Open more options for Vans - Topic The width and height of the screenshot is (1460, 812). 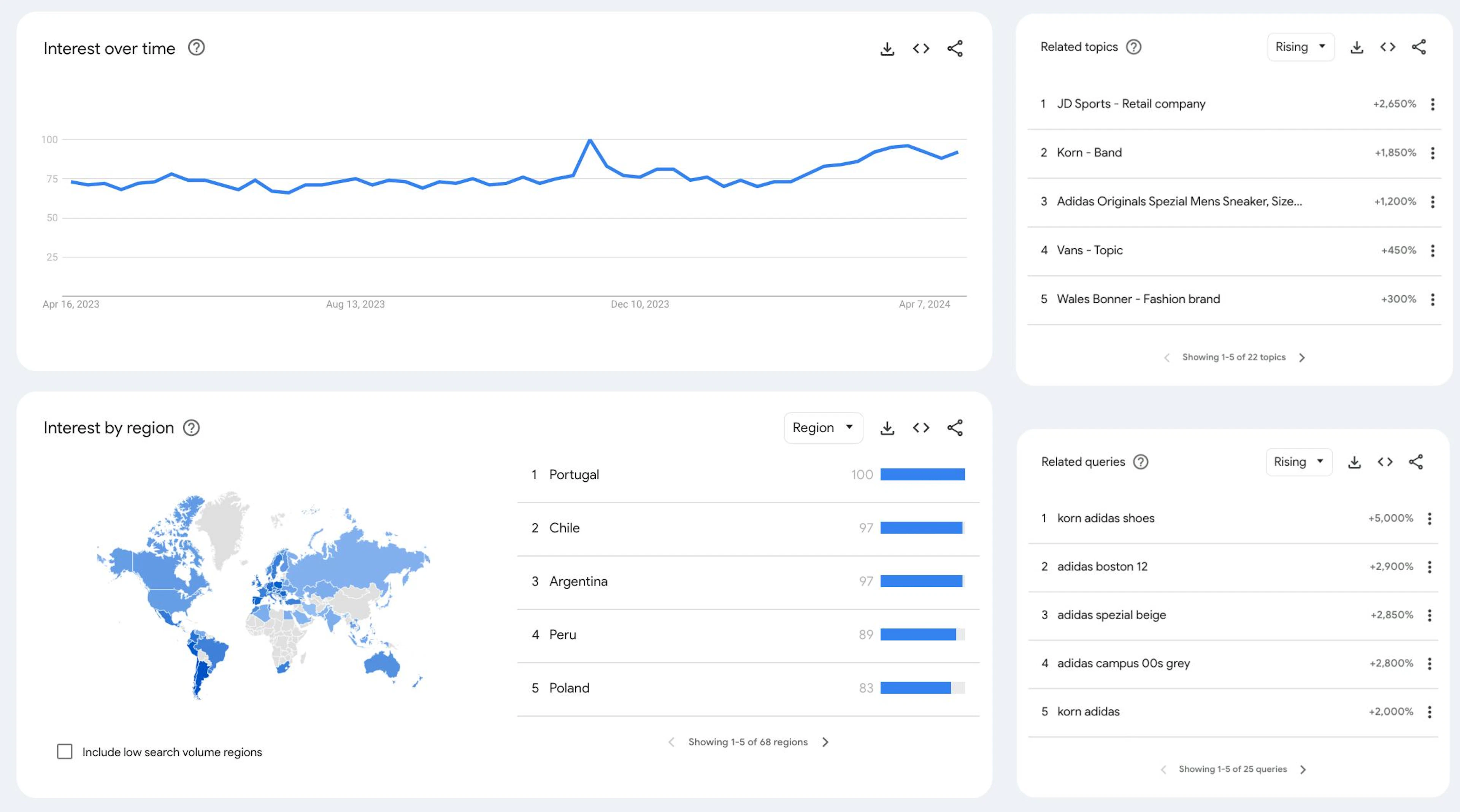coord(1432,251)
